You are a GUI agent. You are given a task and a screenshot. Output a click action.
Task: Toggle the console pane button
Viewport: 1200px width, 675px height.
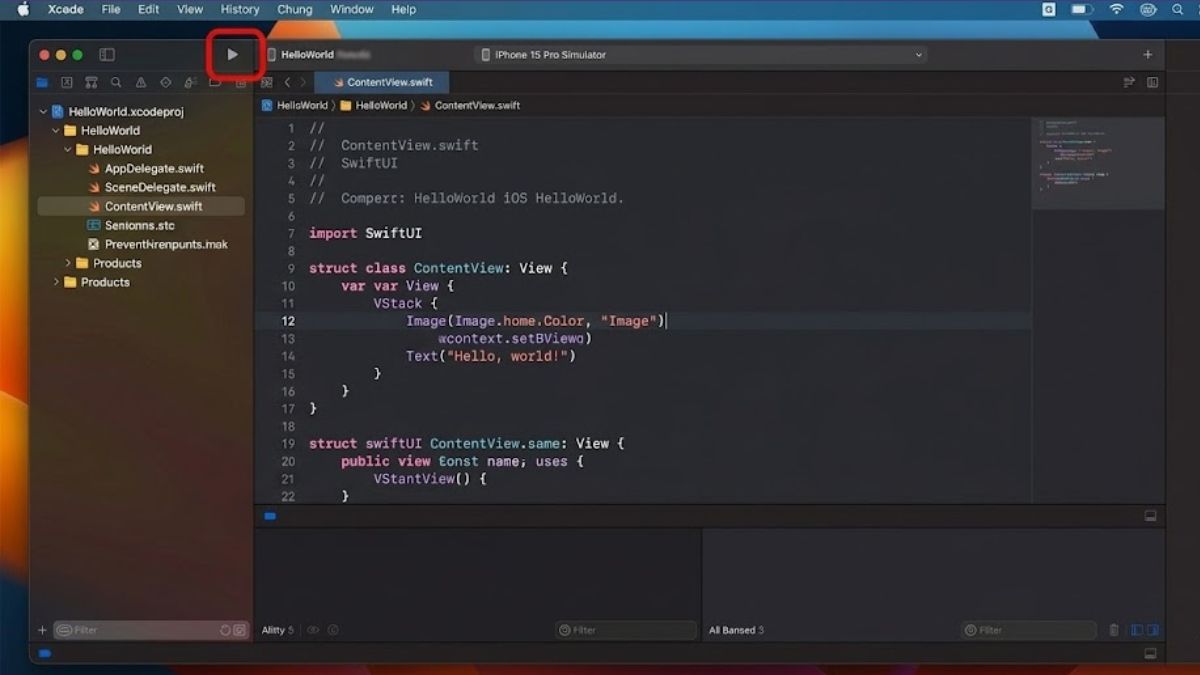[x=1152, y=630]
